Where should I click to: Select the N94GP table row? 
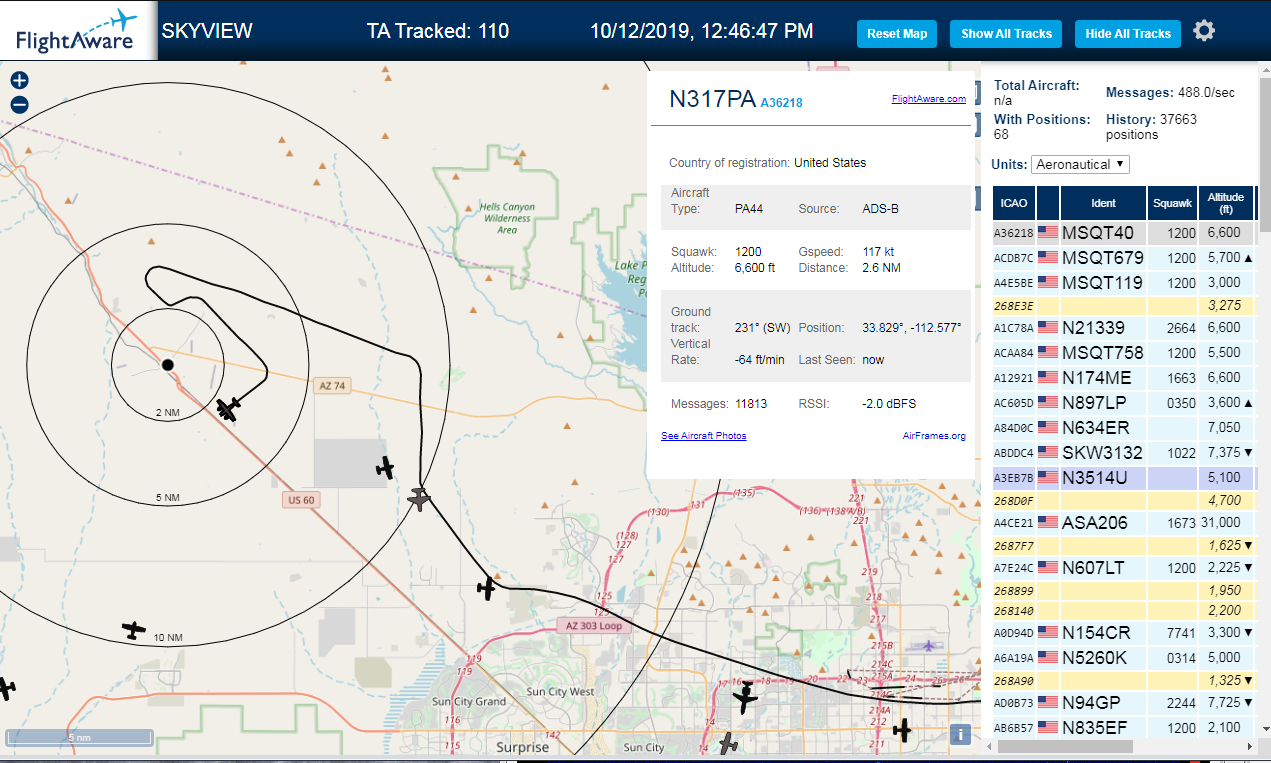tap(1124, 702)
